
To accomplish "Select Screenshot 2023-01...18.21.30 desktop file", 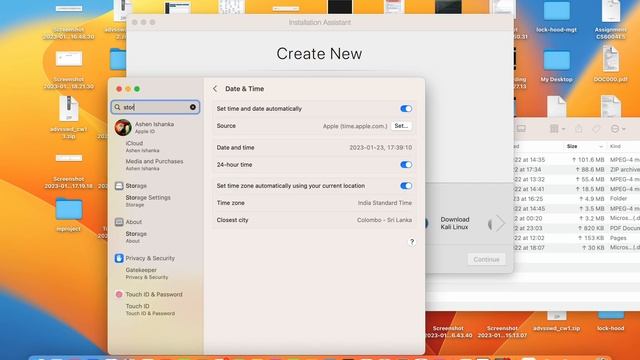I will pyautogui.click(x=69, y=70).
